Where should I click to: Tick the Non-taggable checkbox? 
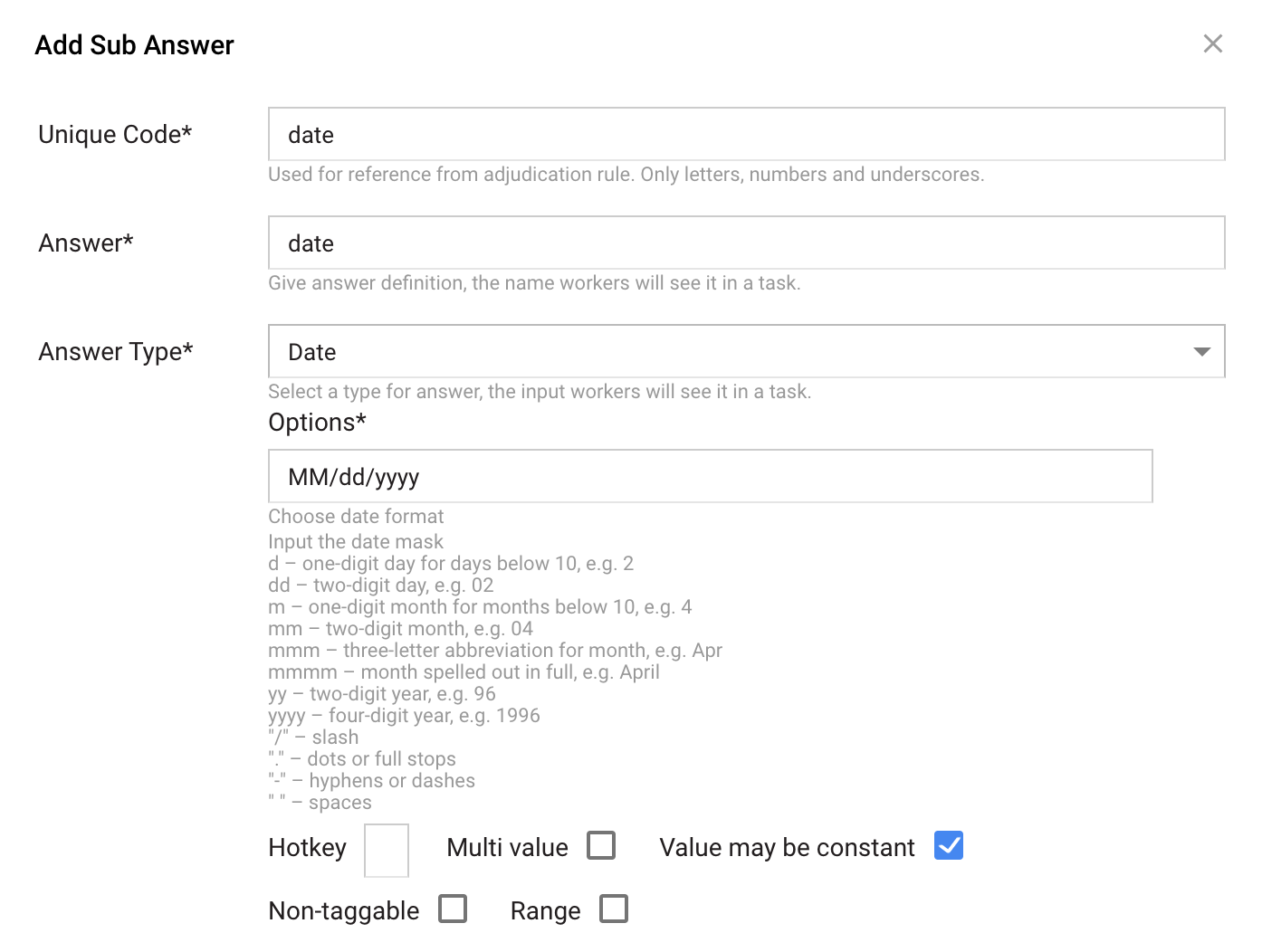click(453, 909)
